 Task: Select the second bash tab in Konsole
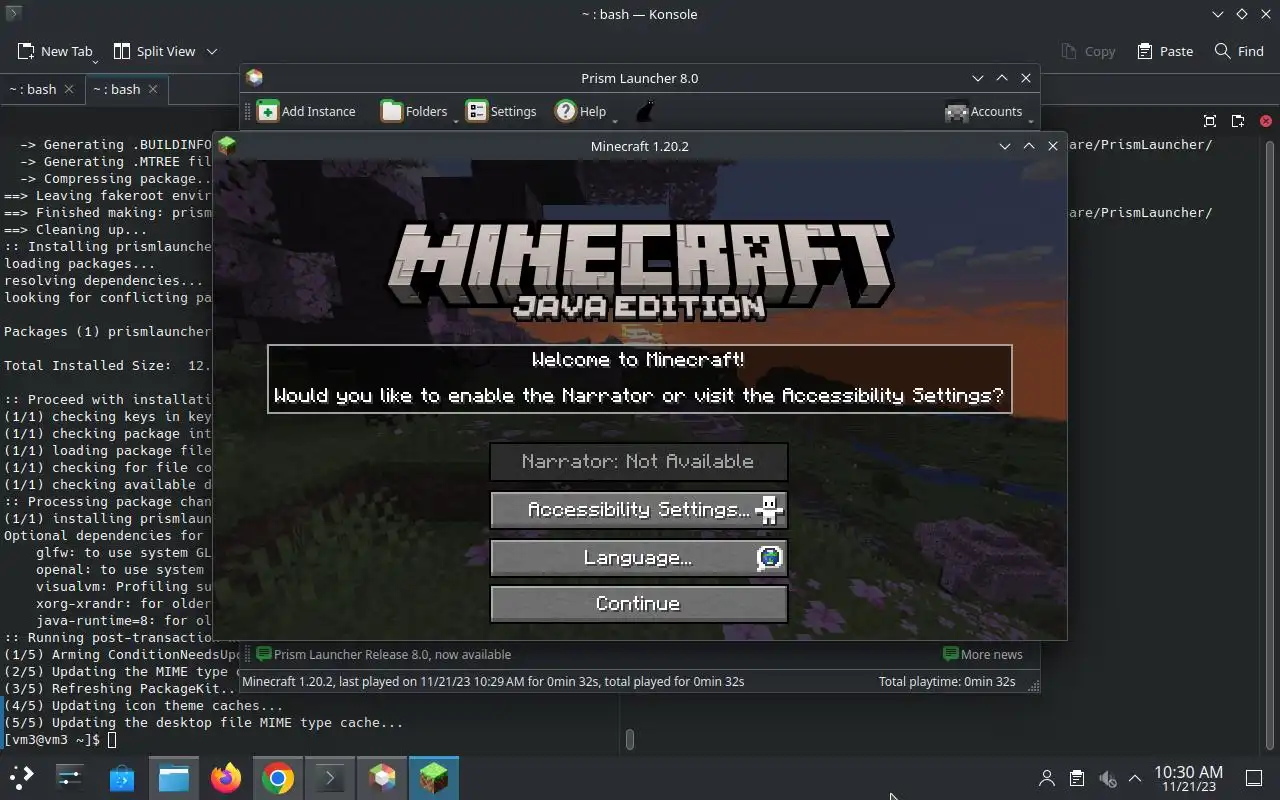117,89
